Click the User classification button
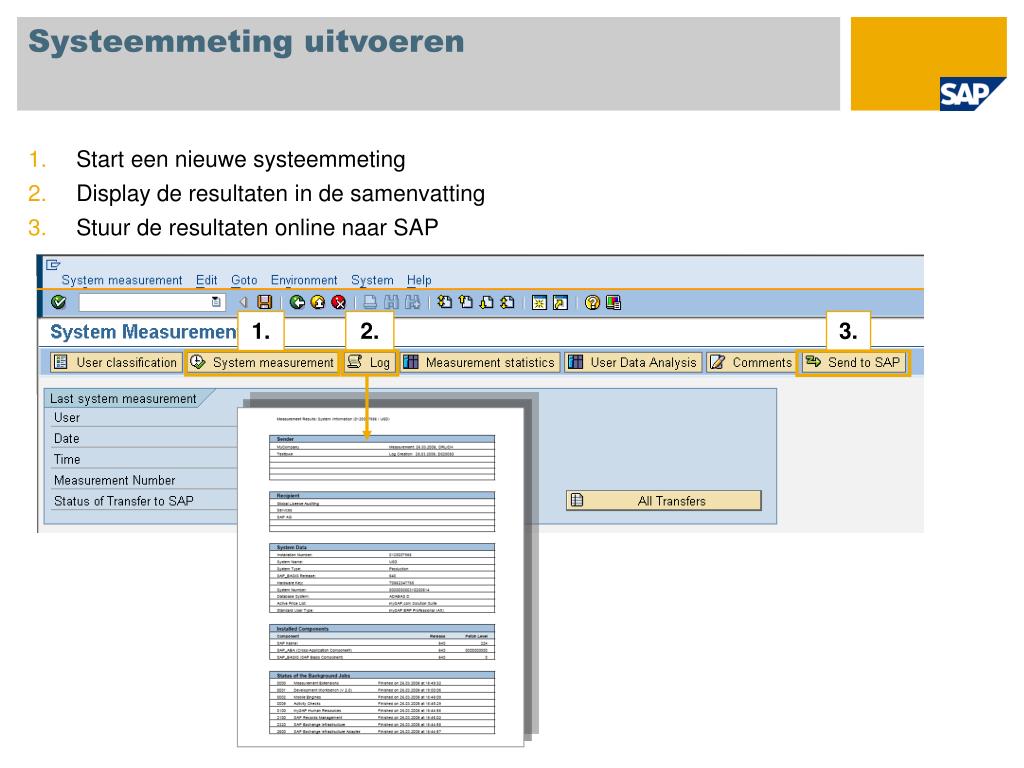The height and width of the screenshot is (768, 1024). tap(116, 362)
